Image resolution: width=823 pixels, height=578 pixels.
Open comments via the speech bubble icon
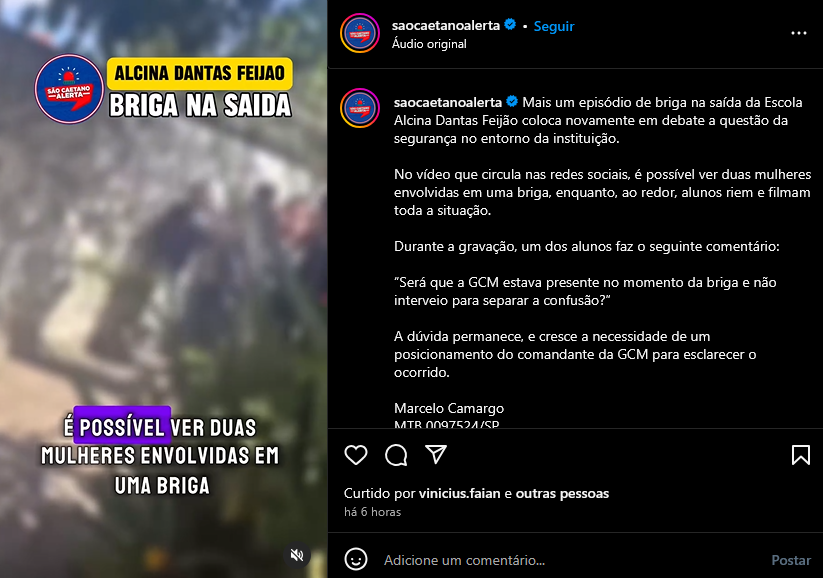coord(396,455)
